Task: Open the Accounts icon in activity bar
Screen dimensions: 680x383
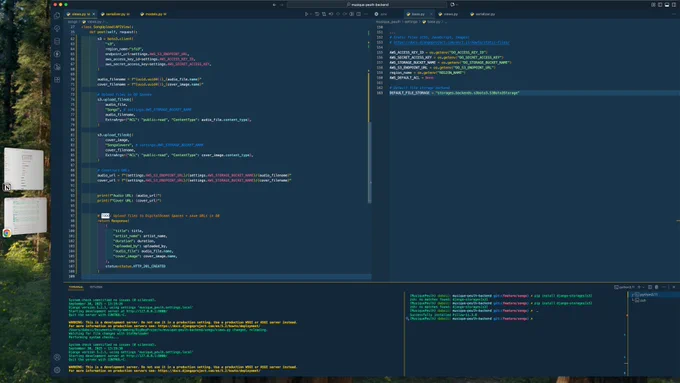Action: pos(57,357)
